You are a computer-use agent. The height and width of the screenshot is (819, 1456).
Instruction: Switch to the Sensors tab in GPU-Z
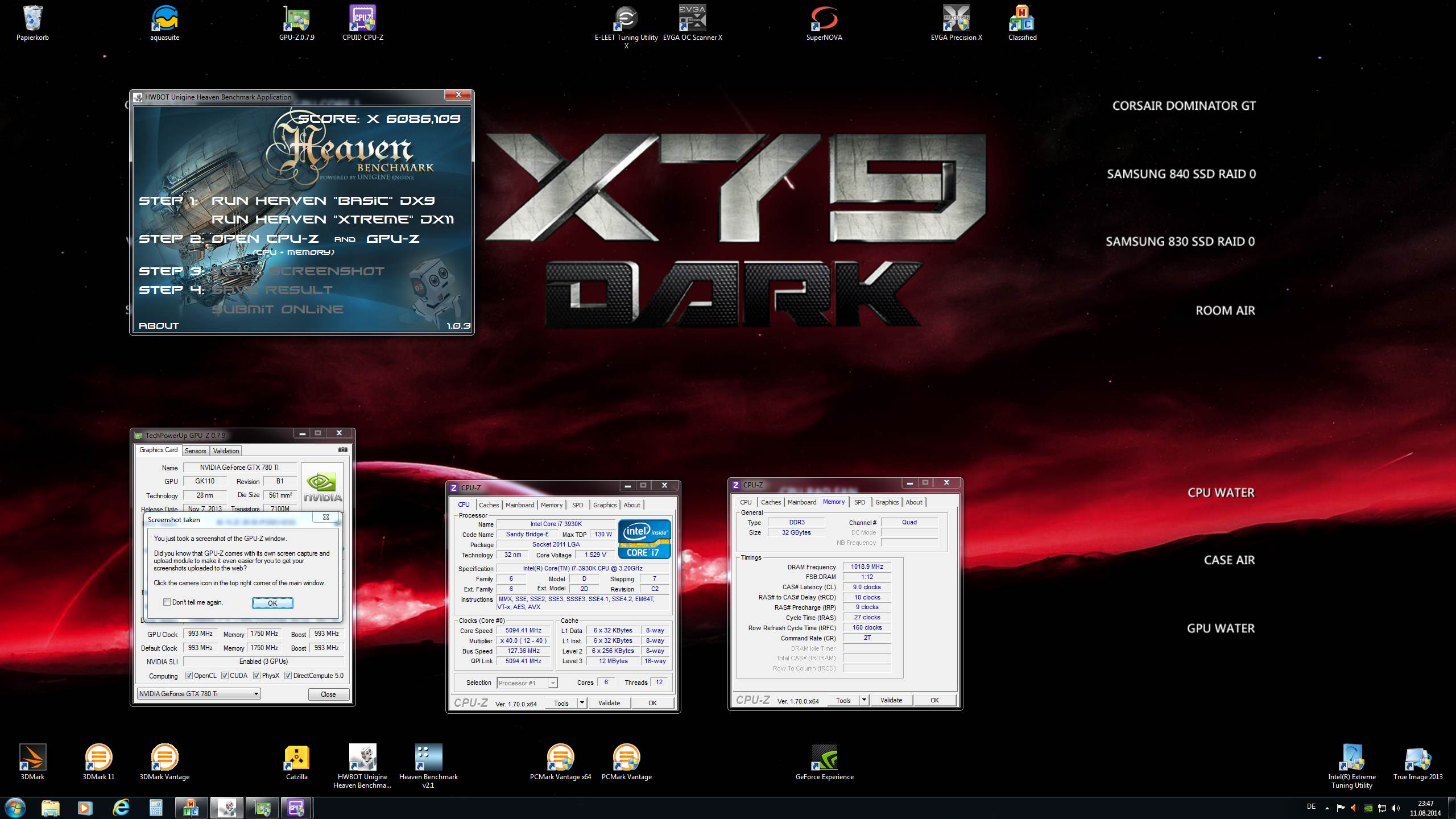point(195,451)
